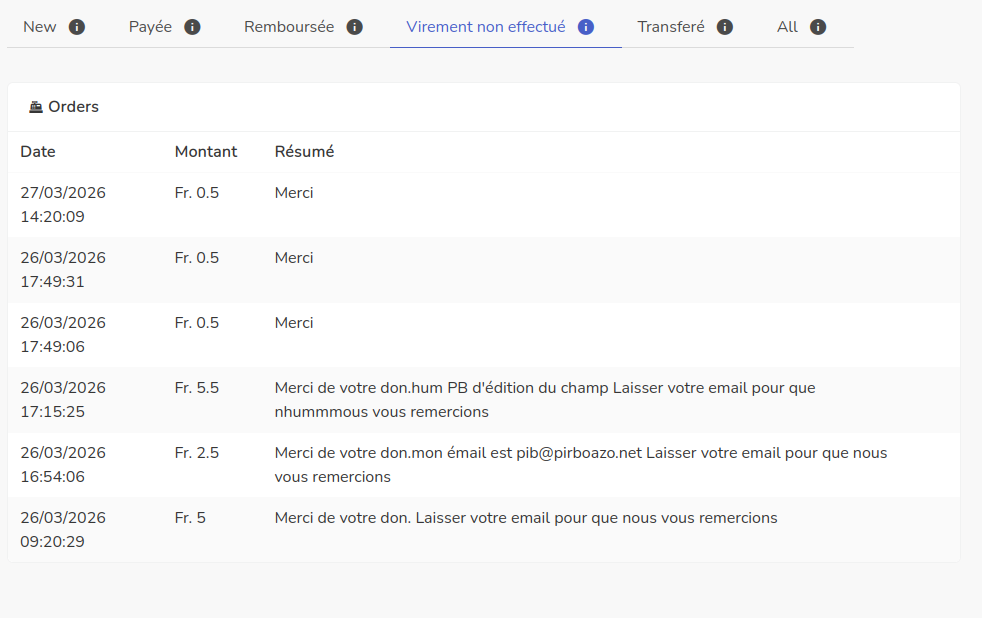Switch to the New tab

point(40,27)
